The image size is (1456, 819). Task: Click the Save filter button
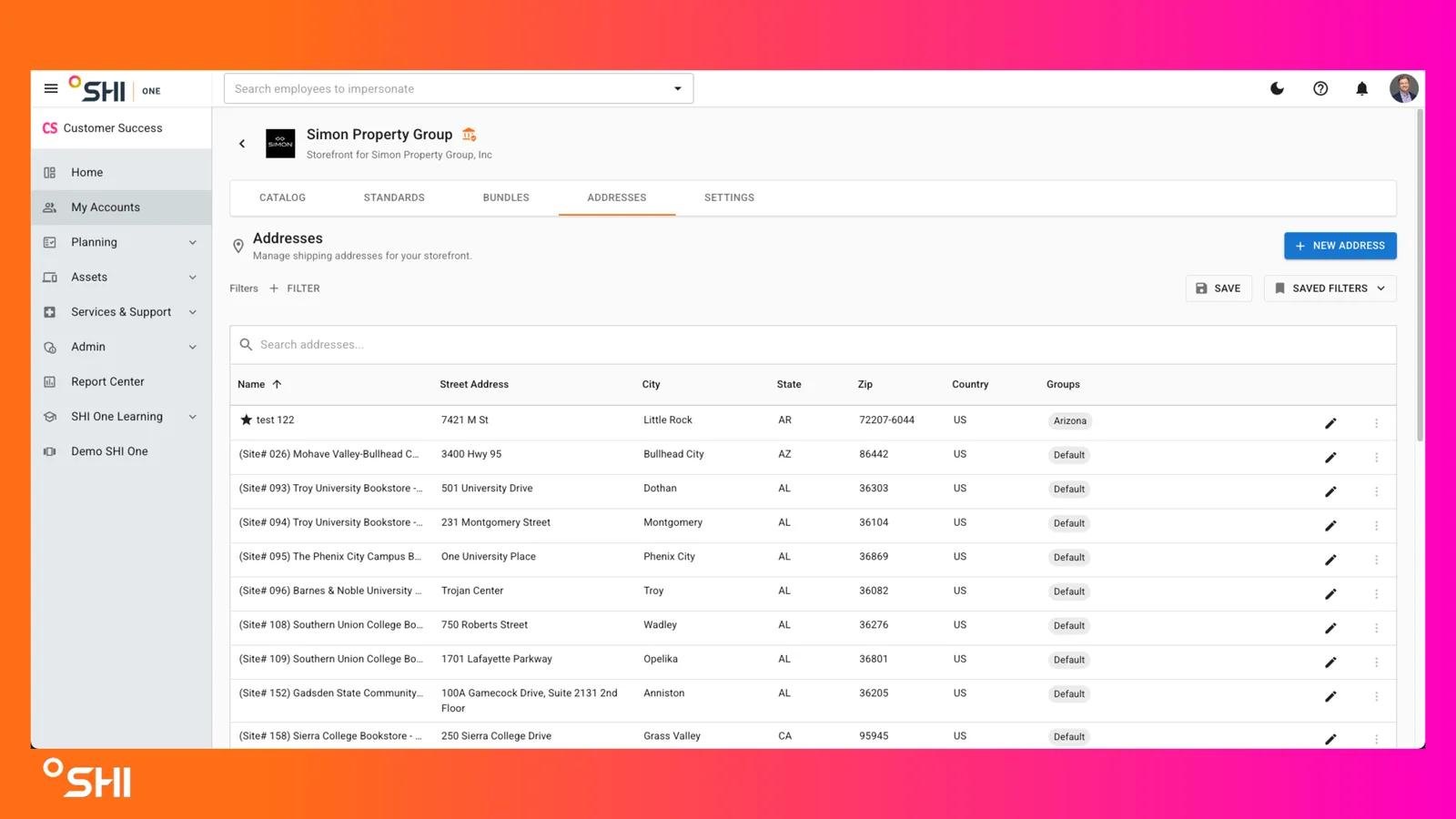click(x=1218, y=288)
